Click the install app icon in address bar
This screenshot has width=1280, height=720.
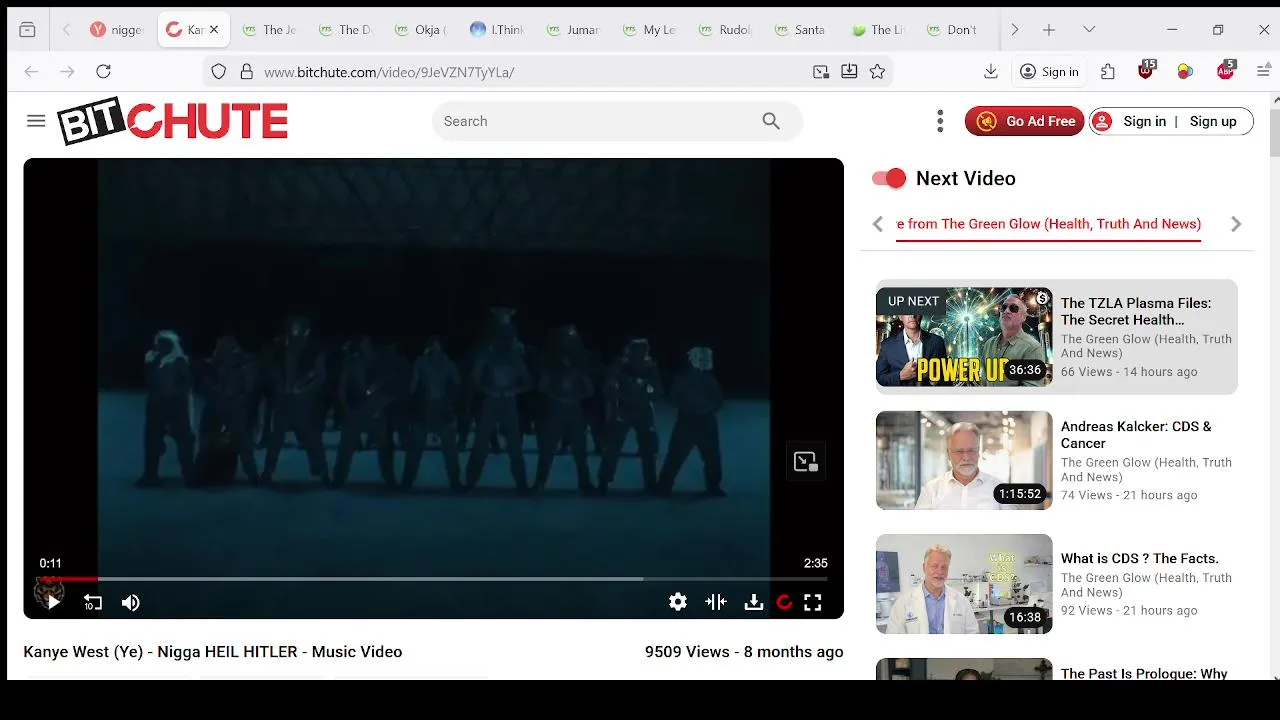tap(849, 71)
